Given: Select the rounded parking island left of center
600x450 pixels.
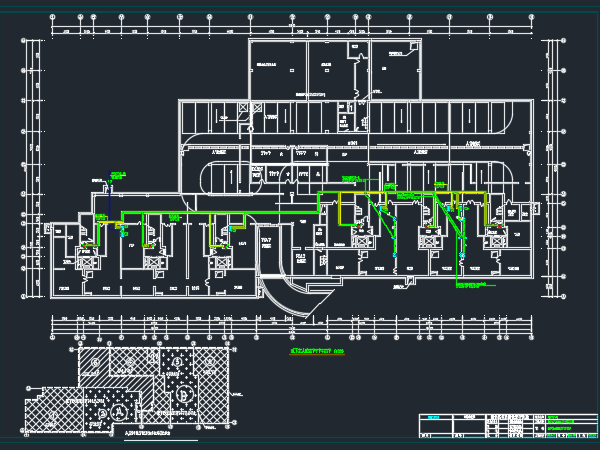Looking at the screenshot, I should pos(231,178).
